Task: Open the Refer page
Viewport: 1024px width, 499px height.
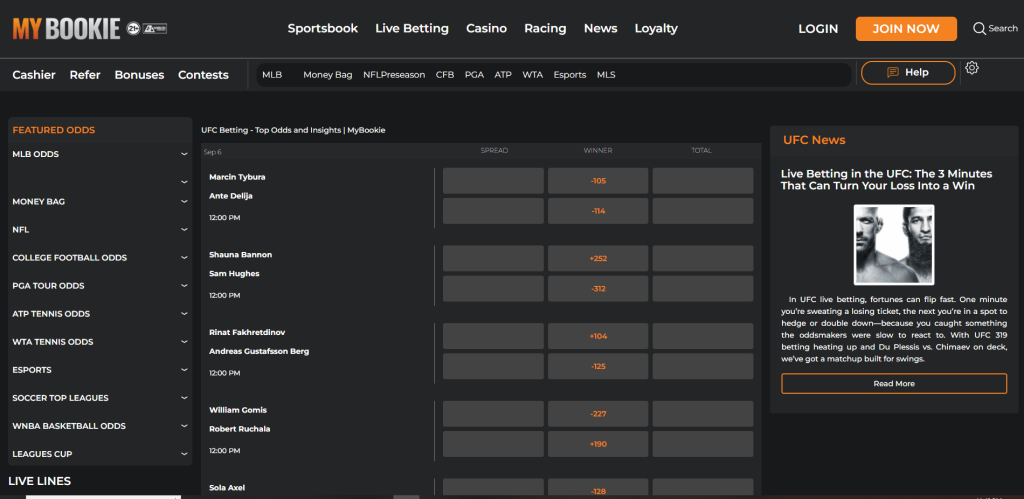Action: 85,75
